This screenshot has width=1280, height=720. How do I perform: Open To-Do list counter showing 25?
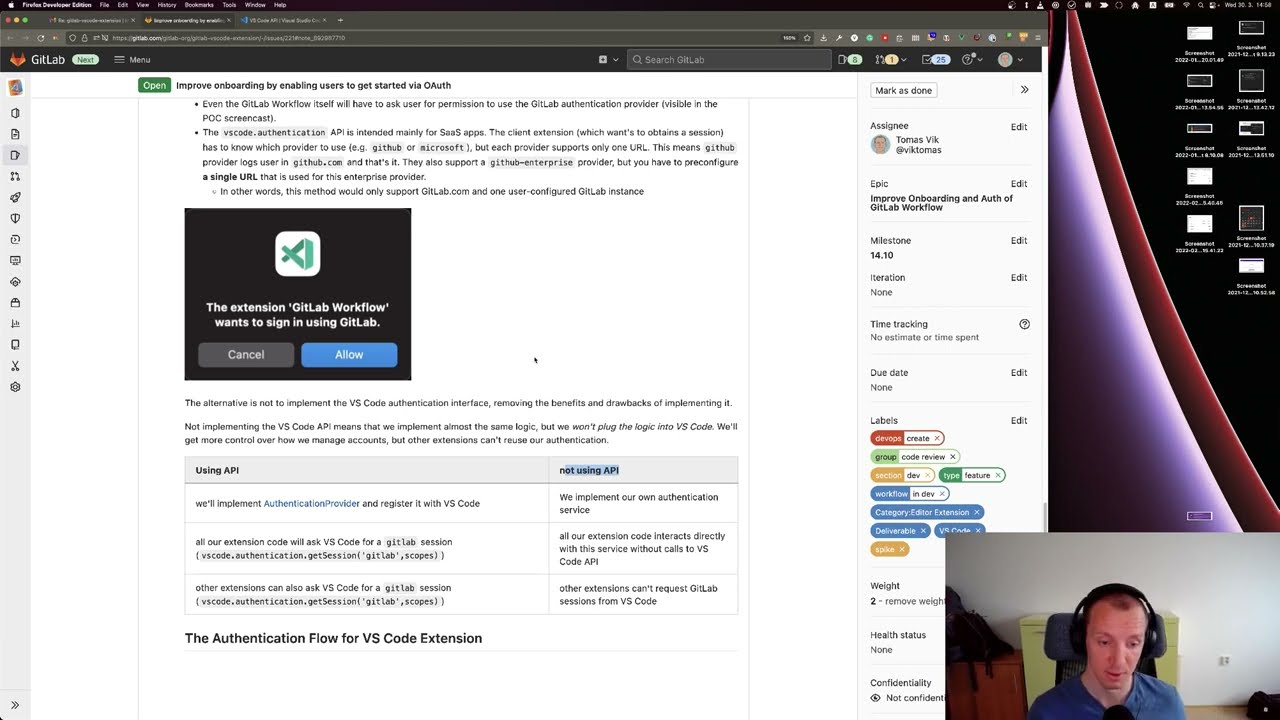(x=935, y=60)
